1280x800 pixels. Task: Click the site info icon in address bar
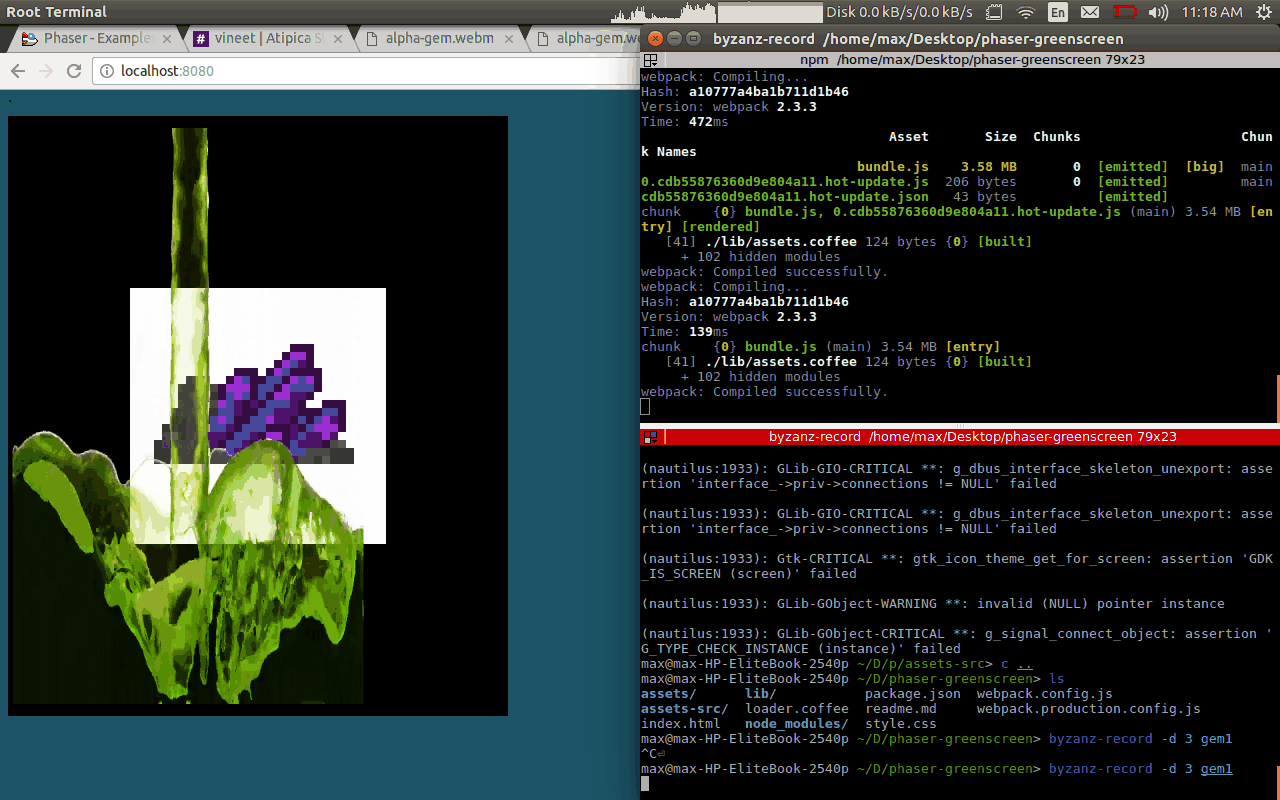(107, 71)
